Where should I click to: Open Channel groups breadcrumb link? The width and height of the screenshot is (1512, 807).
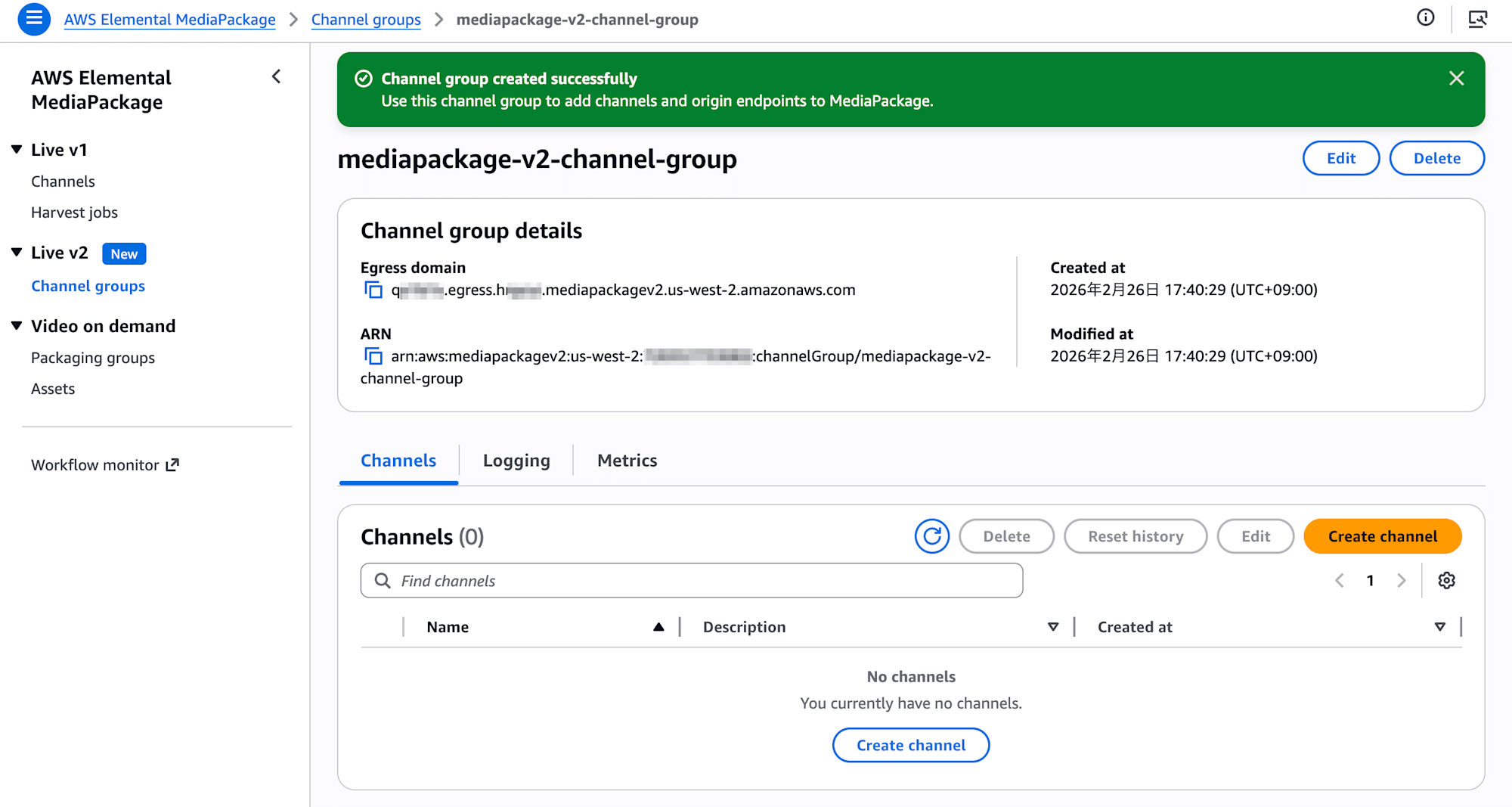(366, 20)
